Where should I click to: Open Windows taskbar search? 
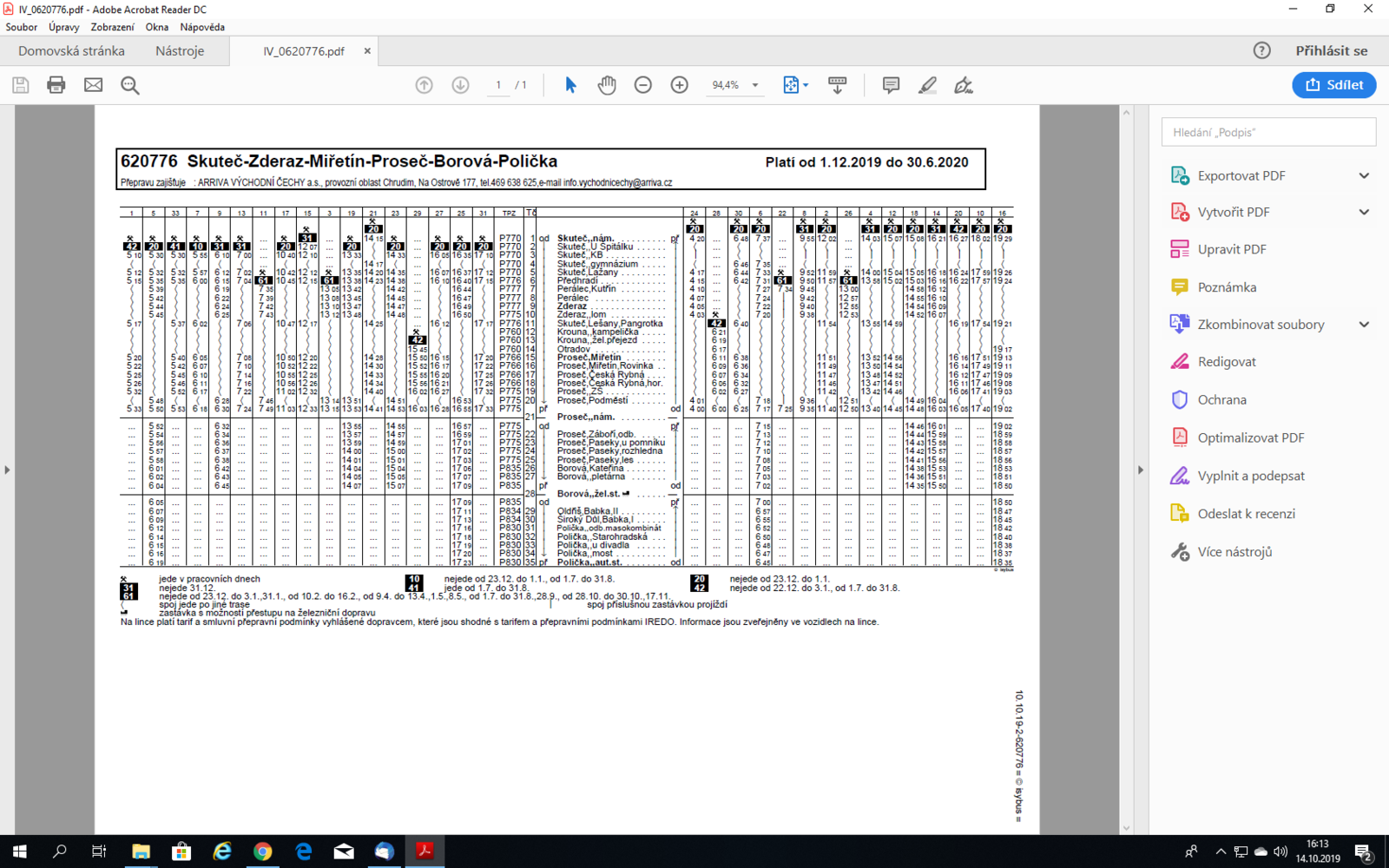click(x=60, y=852)
